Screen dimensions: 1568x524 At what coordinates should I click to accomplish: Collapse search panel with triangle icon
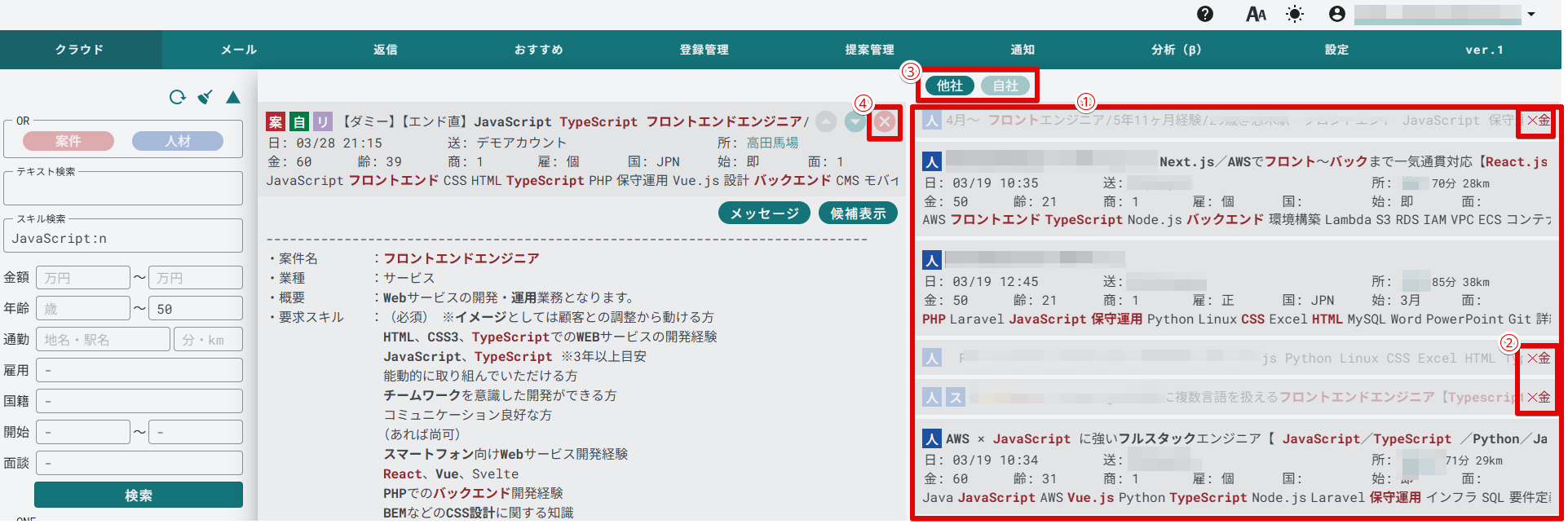(233, 98)
